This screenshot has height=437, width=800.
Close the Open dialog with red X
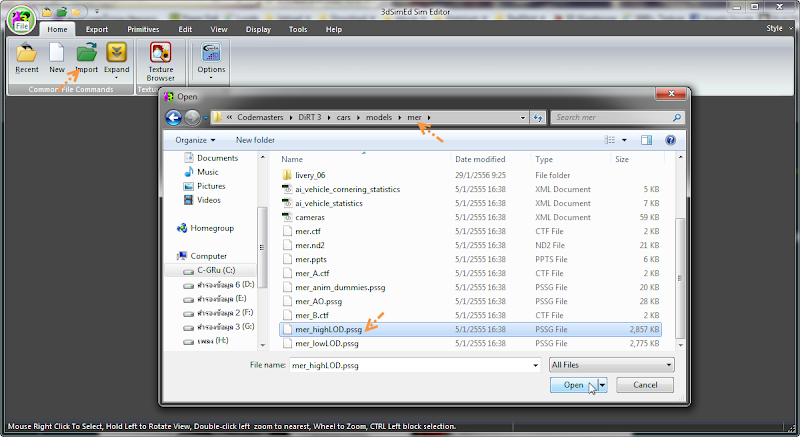[x=671, y=94]
